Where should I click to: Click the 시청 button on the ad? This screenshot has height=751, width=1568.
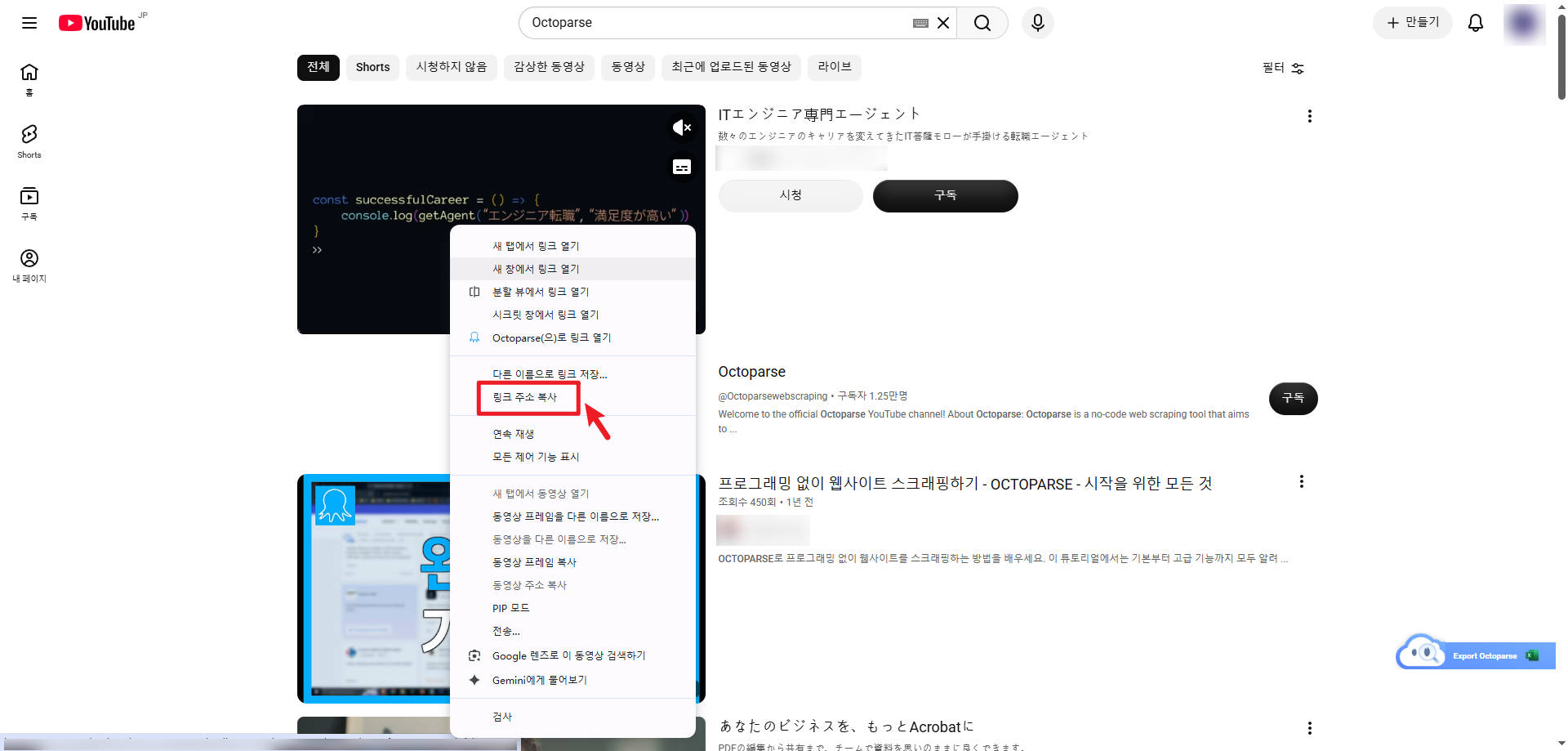[791, 196]
